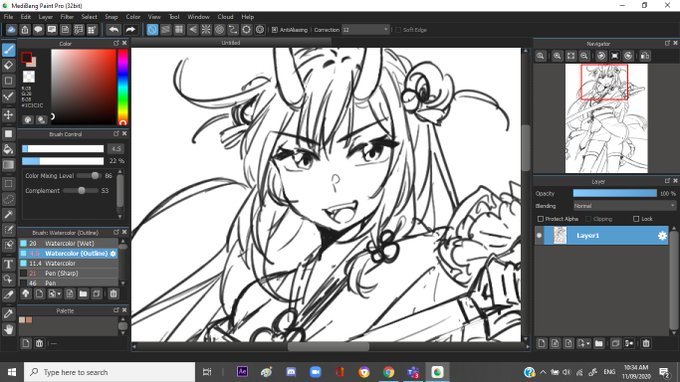This screenshot has width=680, height=382.
Task: Click the Navigator preview thumbnail
Action: [606, 118]
